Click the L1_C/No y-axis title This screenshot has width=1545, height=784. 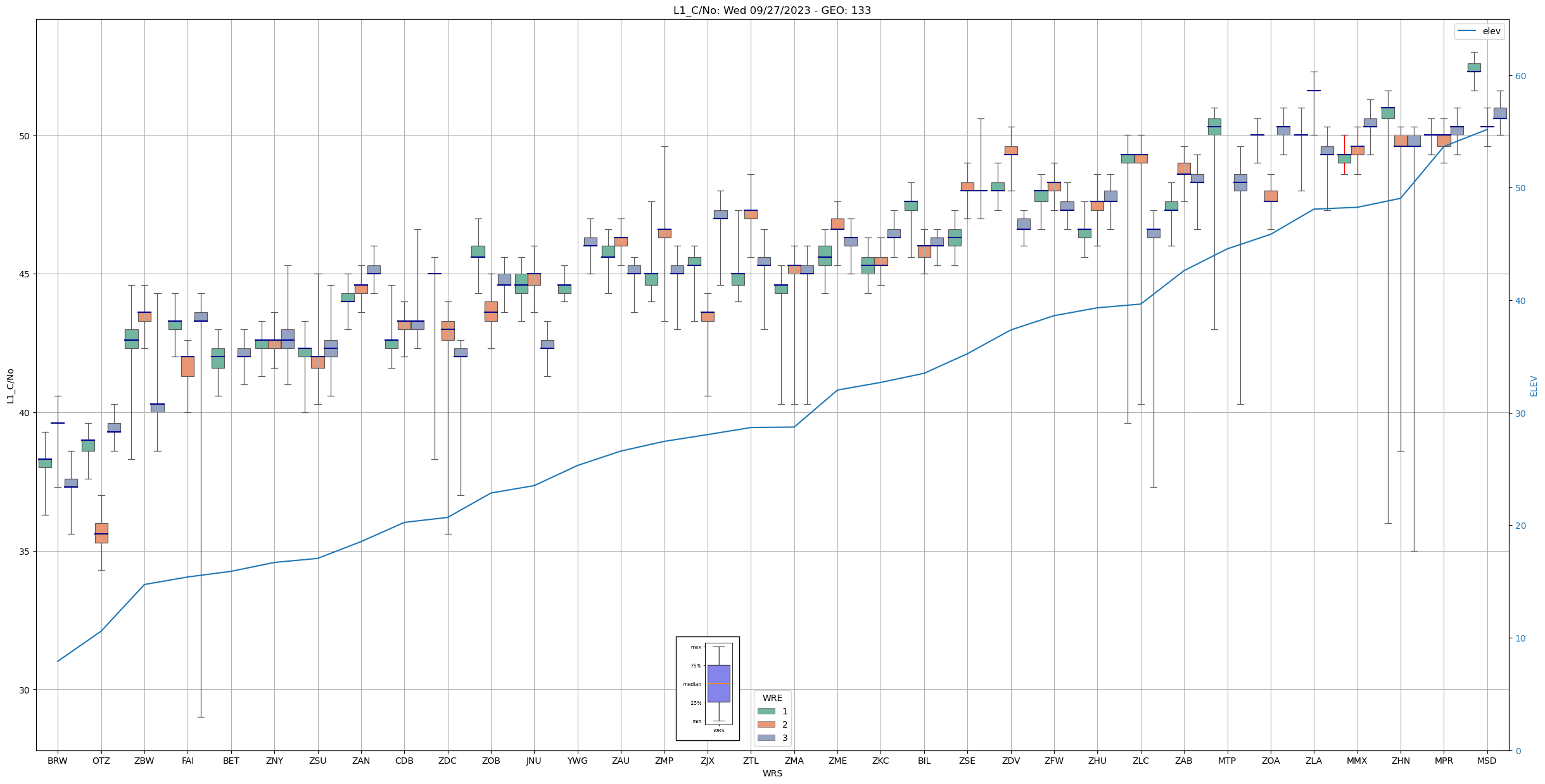pos(10,386)
